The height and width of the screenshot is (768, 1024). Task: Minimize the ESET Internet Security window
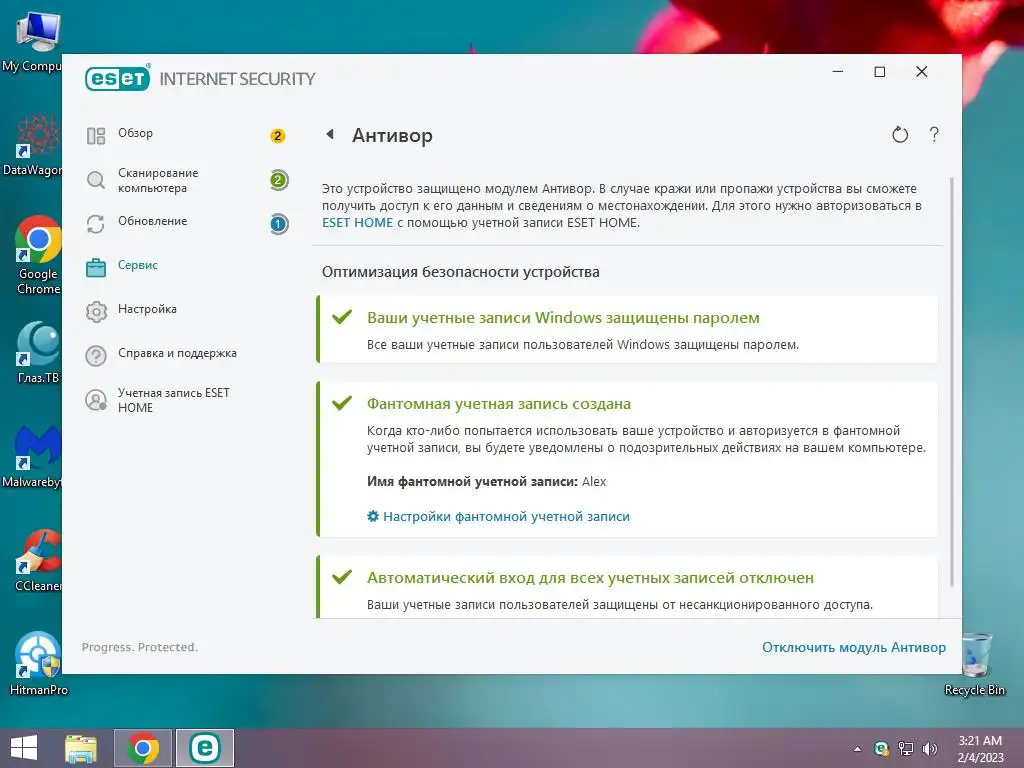point(838,72)
